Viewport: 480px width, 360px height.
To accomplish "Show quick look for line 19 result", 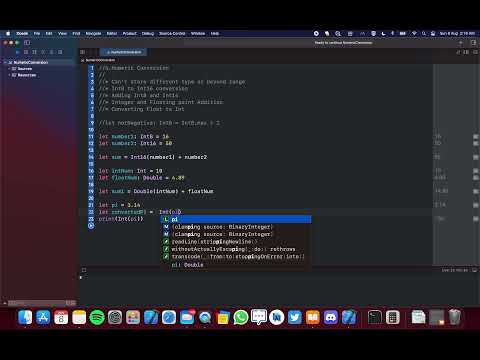I will coord(476,191).
